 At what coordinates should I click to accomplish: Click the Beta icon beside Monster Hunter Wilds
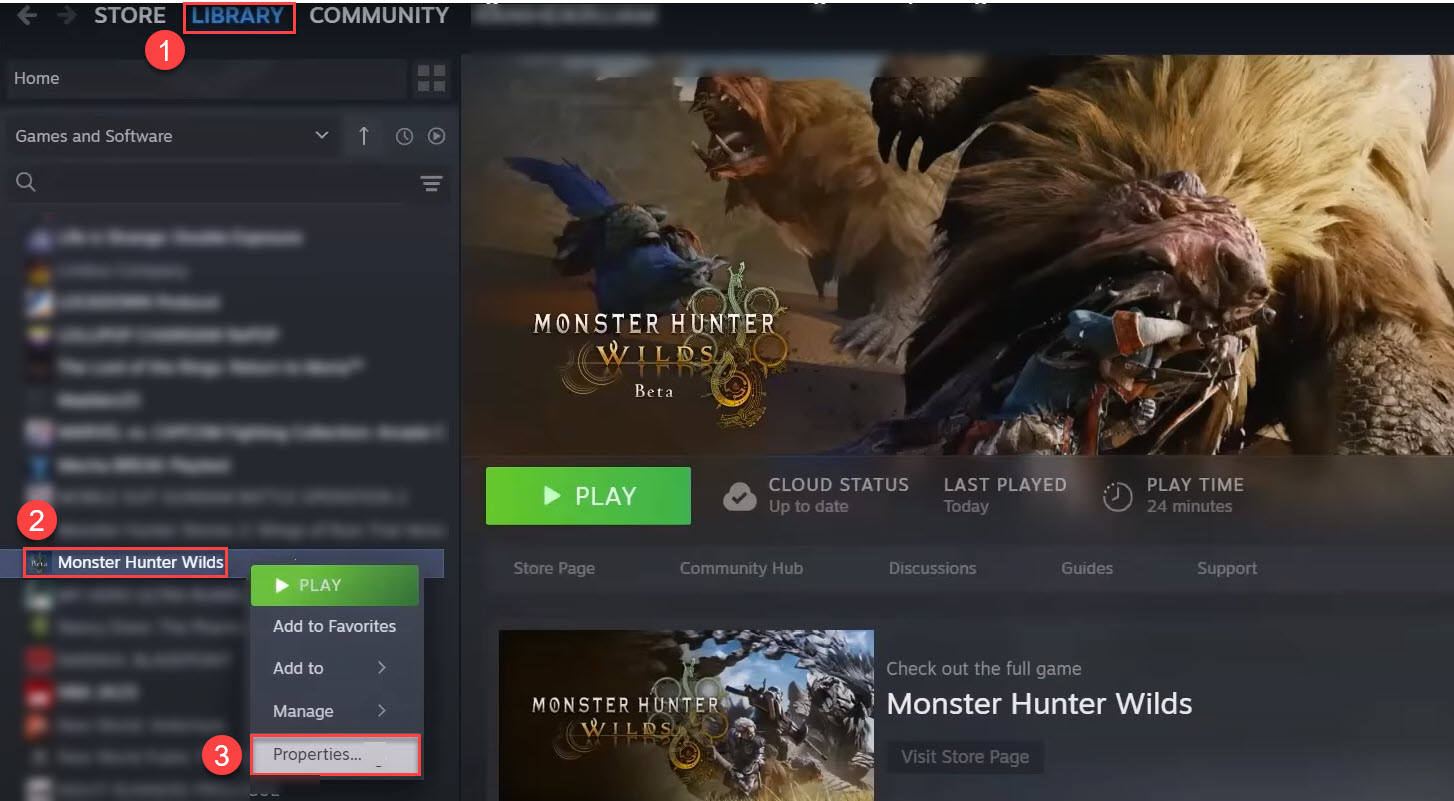pyautogui.click(x=39, y=561)
